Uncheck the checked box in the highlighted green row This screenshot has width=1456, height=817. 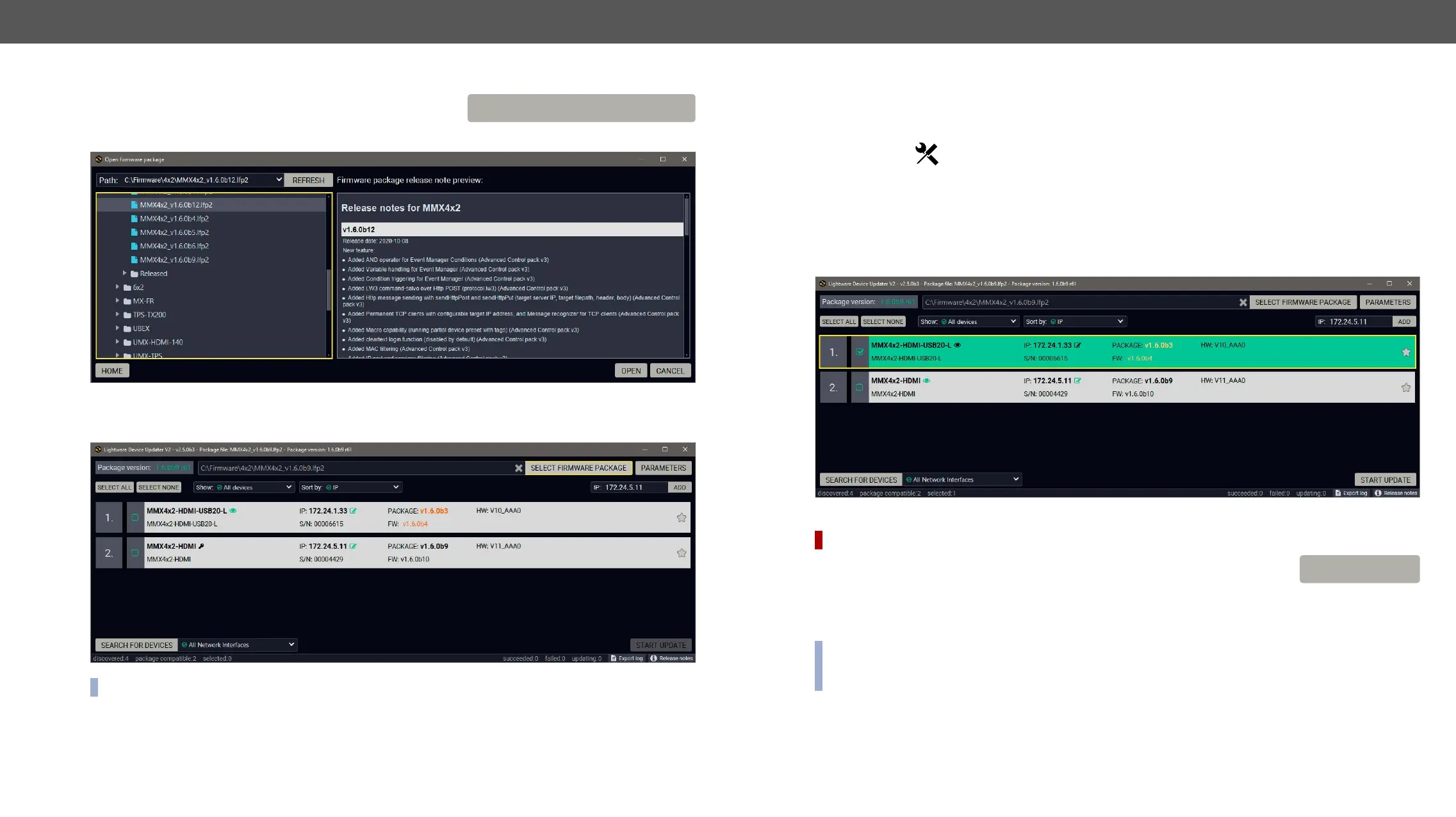click(x=860, y=352)
